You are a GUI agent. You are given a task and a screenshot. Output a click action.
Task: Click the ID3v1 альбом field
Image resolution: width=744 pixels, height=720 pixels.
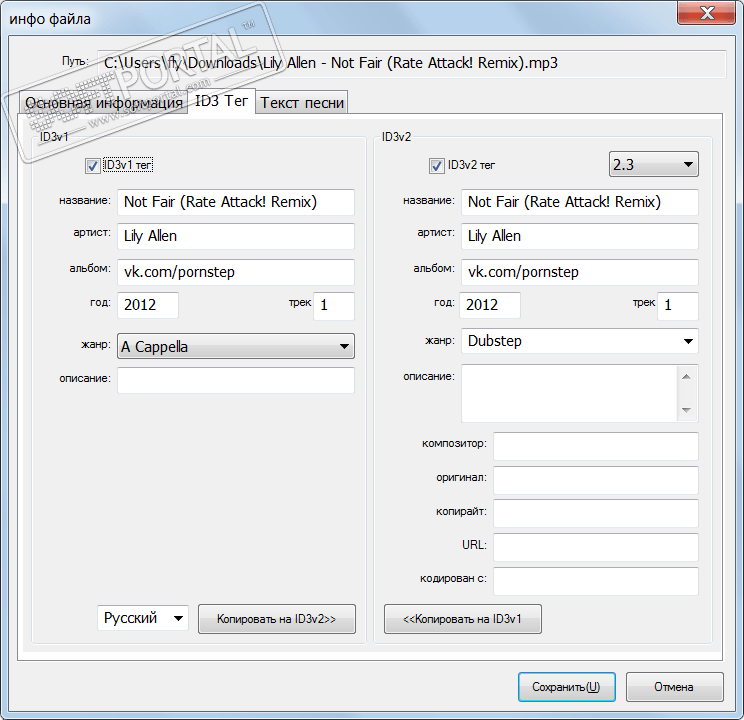point(236,272)
